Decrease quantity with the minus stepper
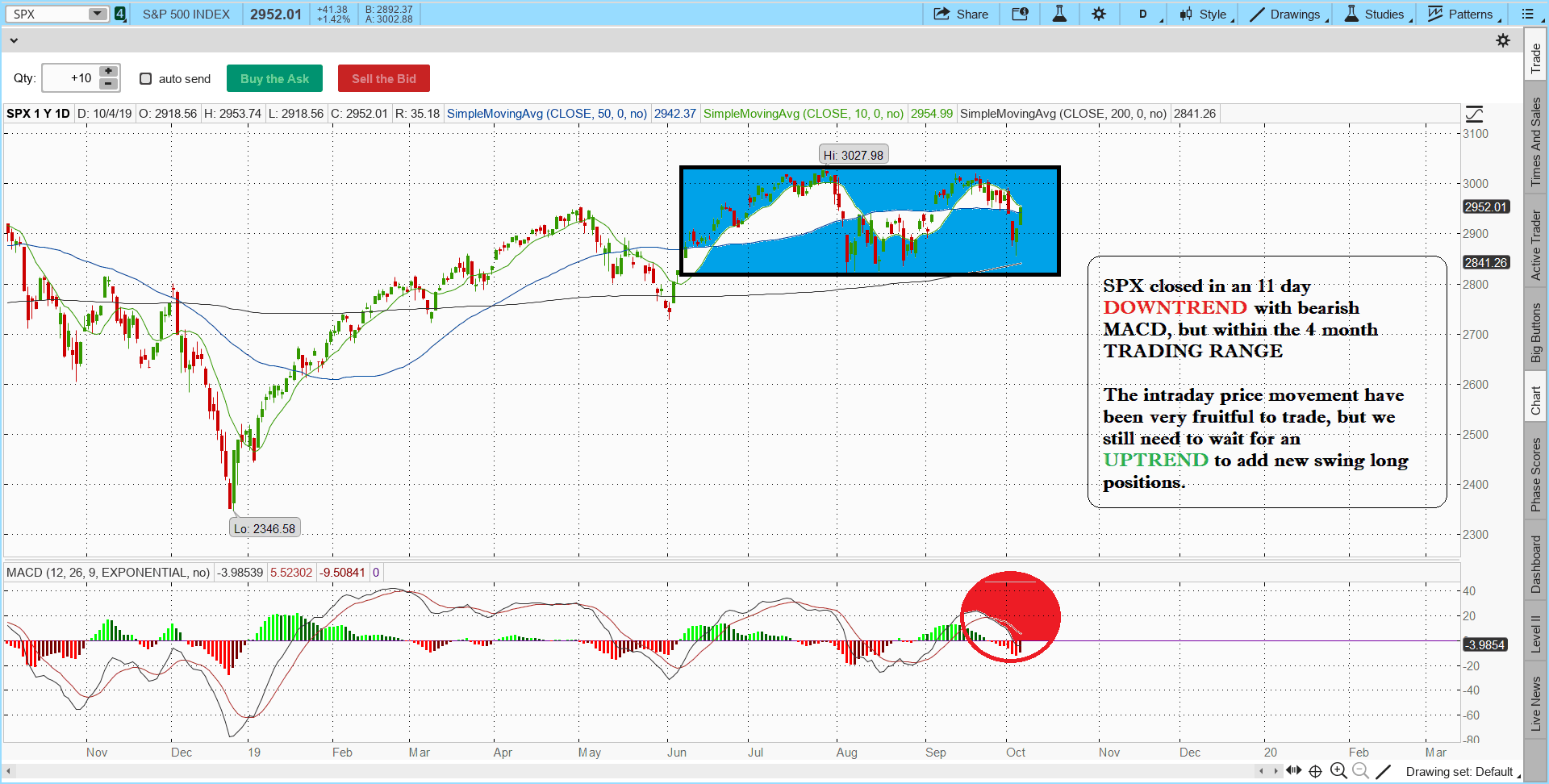The width and height of the screenshot is (1549, 784). tap(108, 84)
